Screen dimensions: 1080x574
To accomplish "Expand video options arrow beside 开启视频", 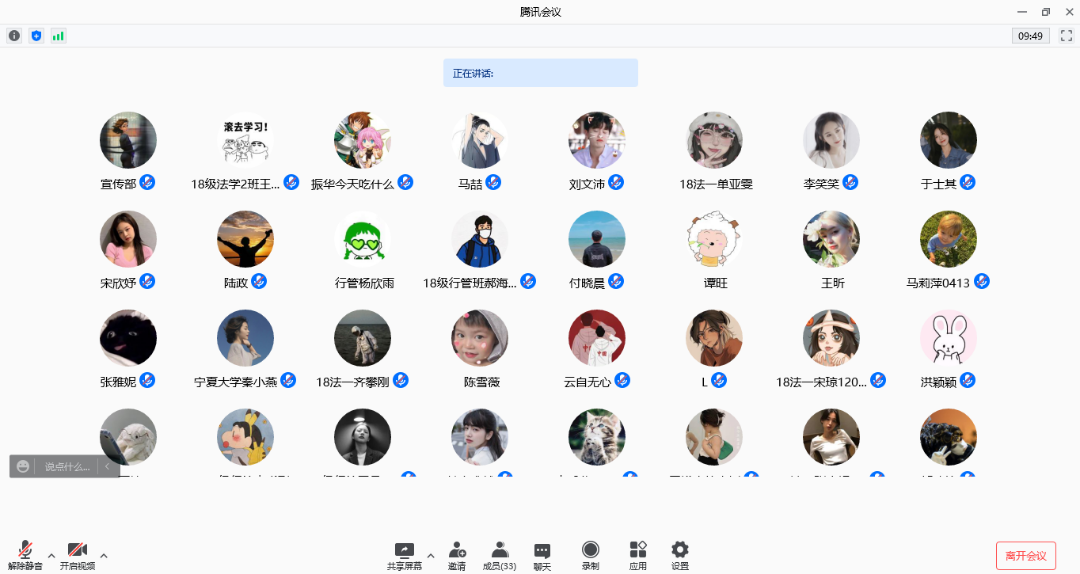I will [104, 556].
